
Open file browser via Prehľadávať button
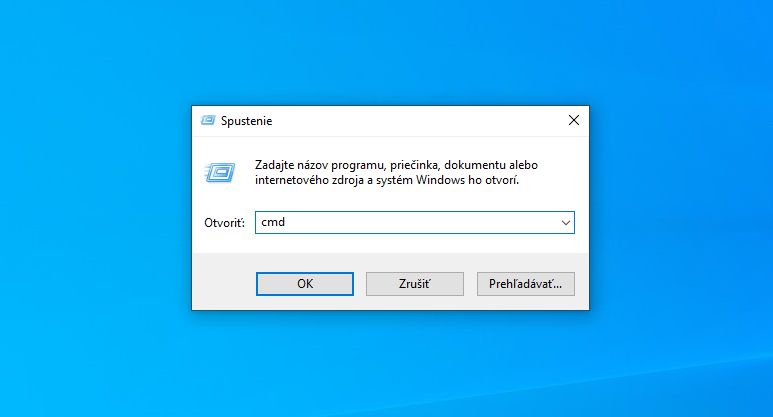click(x=526, y=284)
